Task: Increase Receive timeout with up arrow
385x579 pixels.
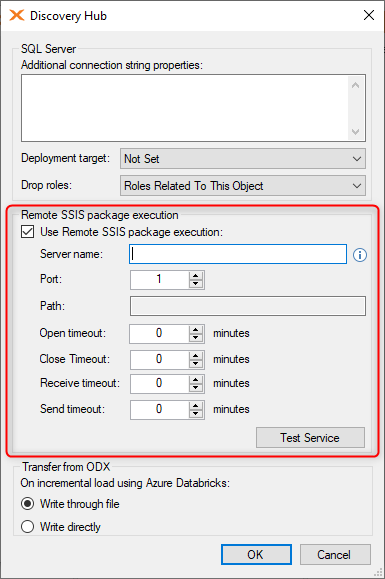Action: (x=196, y=380)
